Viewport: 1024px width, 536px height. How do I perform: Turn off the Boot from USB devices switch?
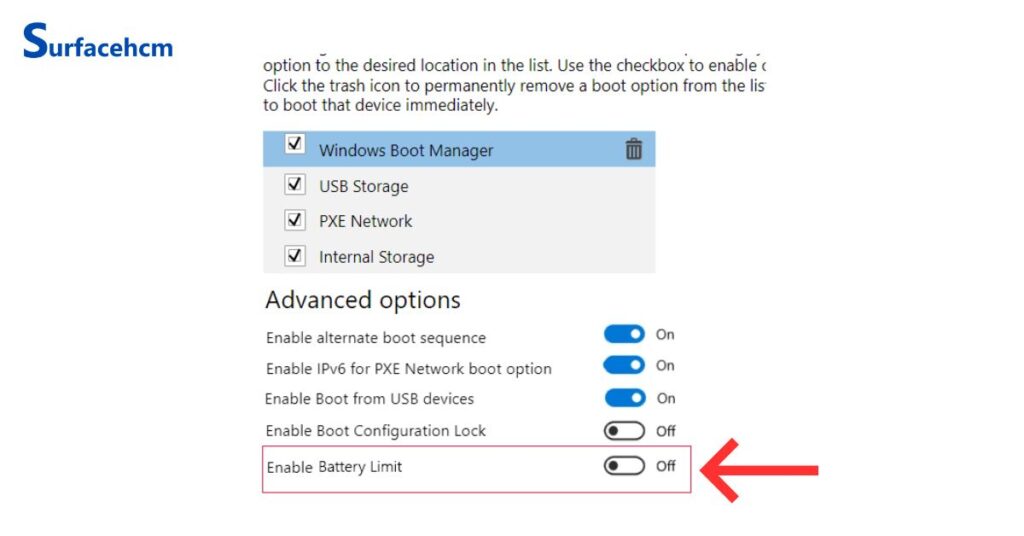(x=624, y=398)
